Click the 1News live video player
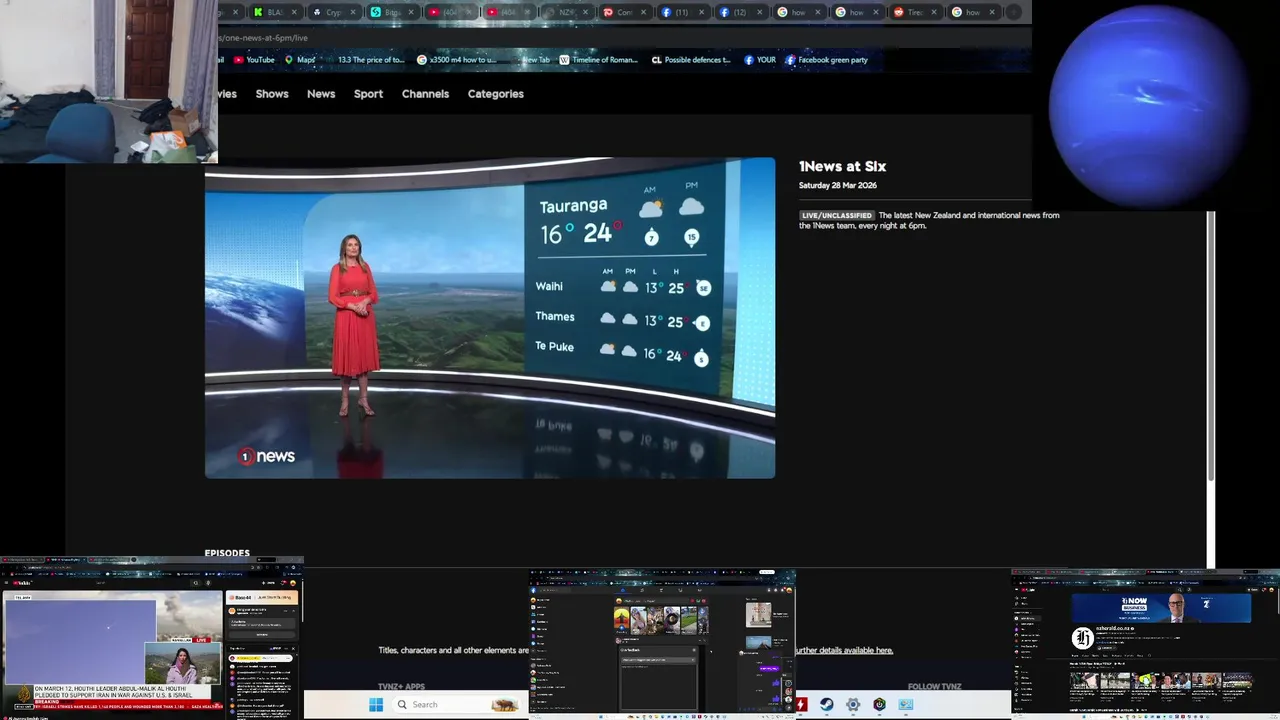 (x=490, y=318)
